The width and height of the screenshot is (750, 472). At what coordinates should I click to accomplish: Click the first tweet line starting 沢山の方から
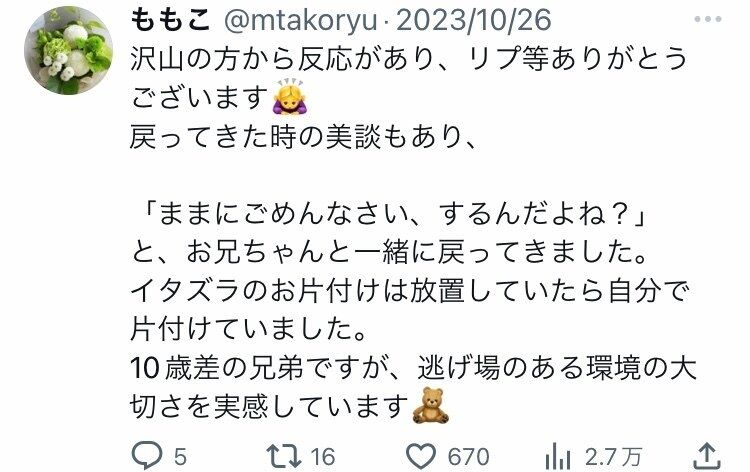[408, 59]
